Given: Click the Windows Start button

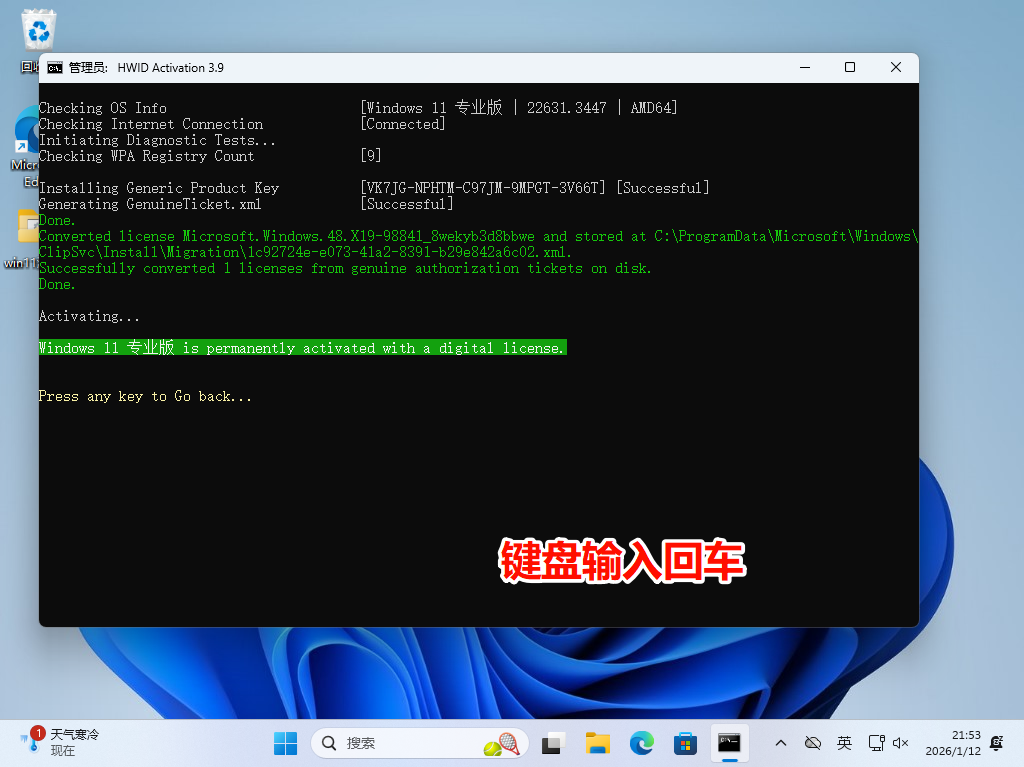Looking at the screenshot, I should [x=285, y=743].
